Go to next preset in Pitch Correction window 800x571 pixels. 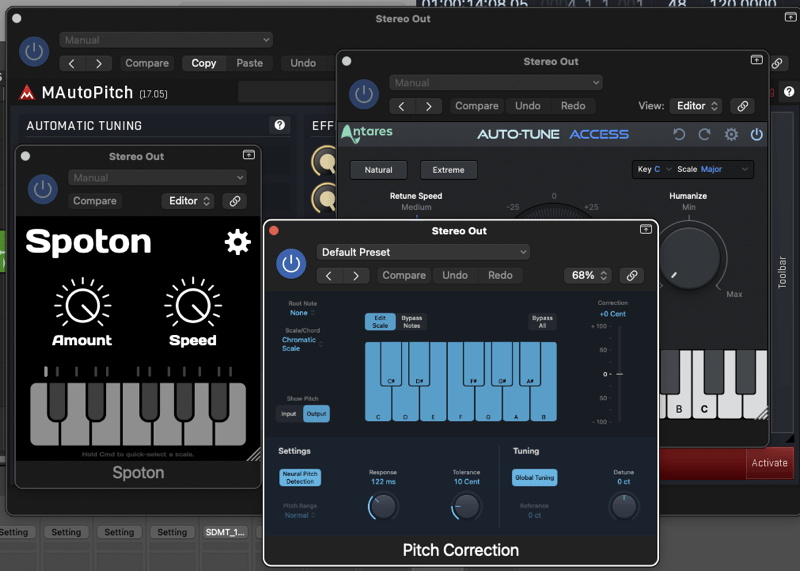[356, 276]
